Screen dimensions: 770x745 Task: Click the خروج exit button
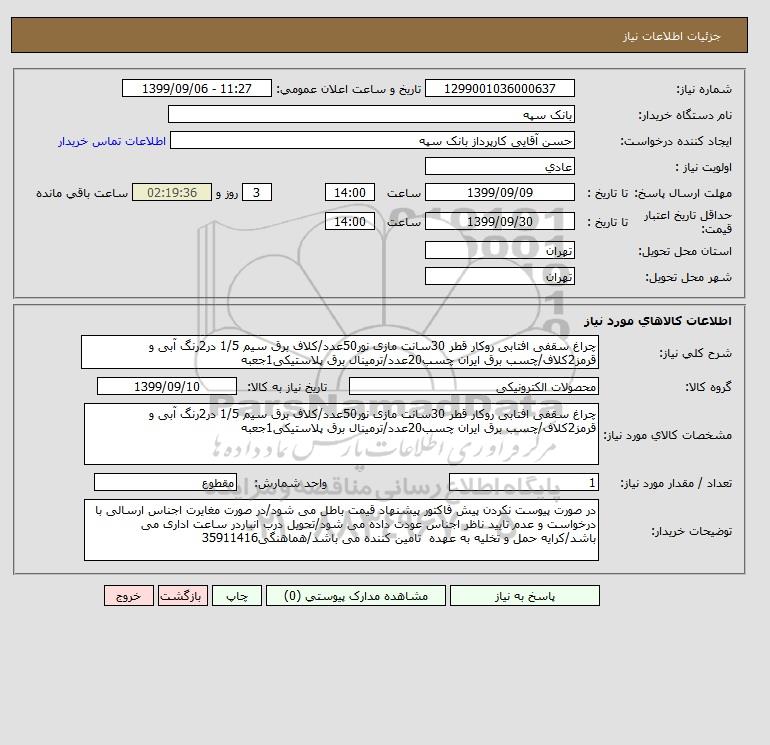coord(129,596)
